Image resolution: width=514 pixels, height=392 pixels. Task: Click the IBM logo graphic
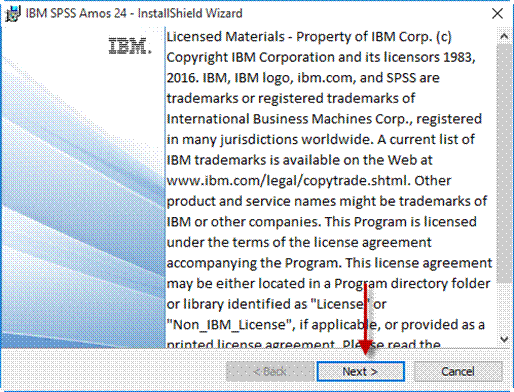(130, 46)
